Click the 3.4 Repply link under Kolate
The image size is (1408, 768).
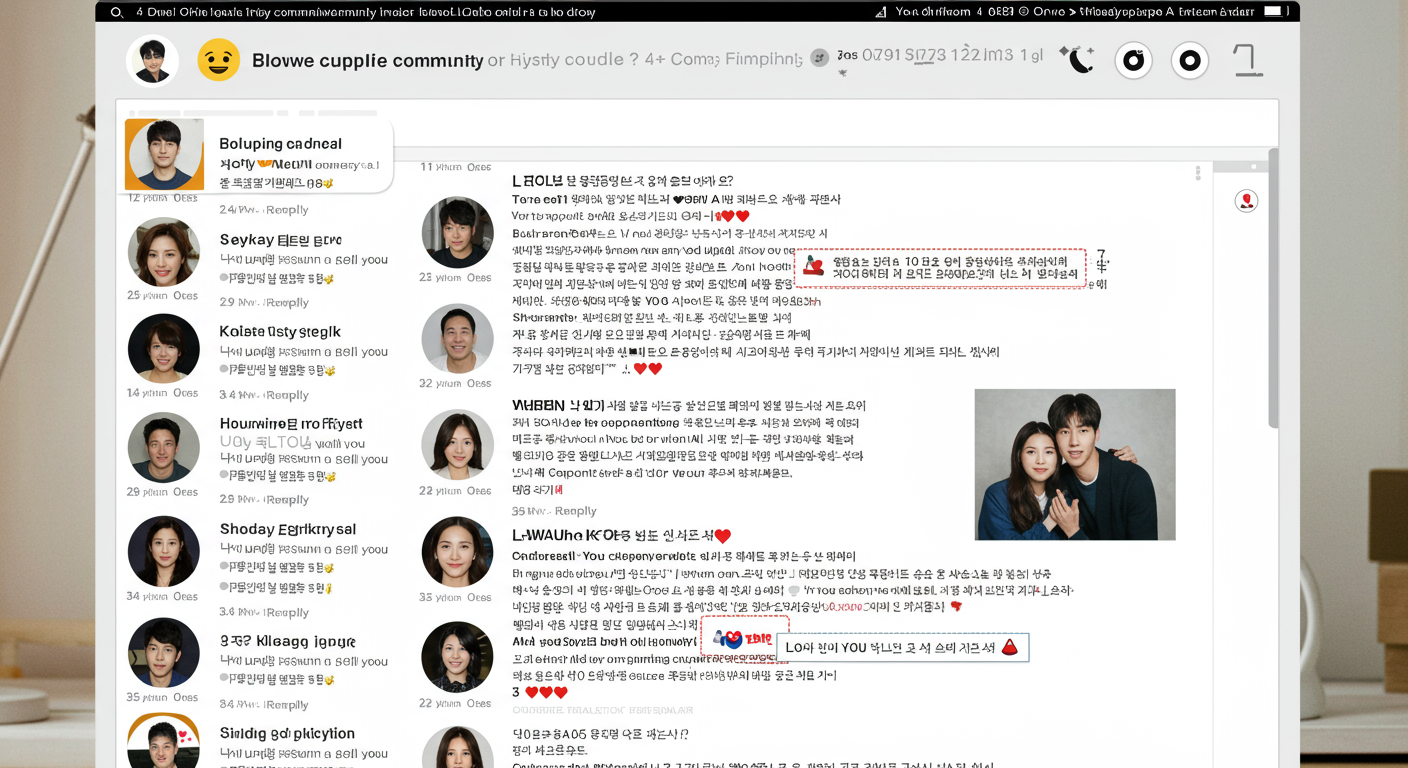pyautogui.click(x=264, y=395)
